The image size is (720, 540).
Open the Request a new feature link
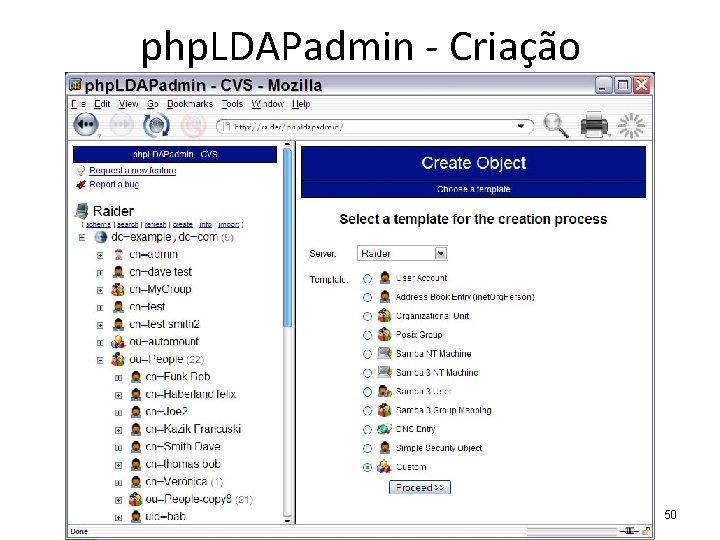click(133, 170)
